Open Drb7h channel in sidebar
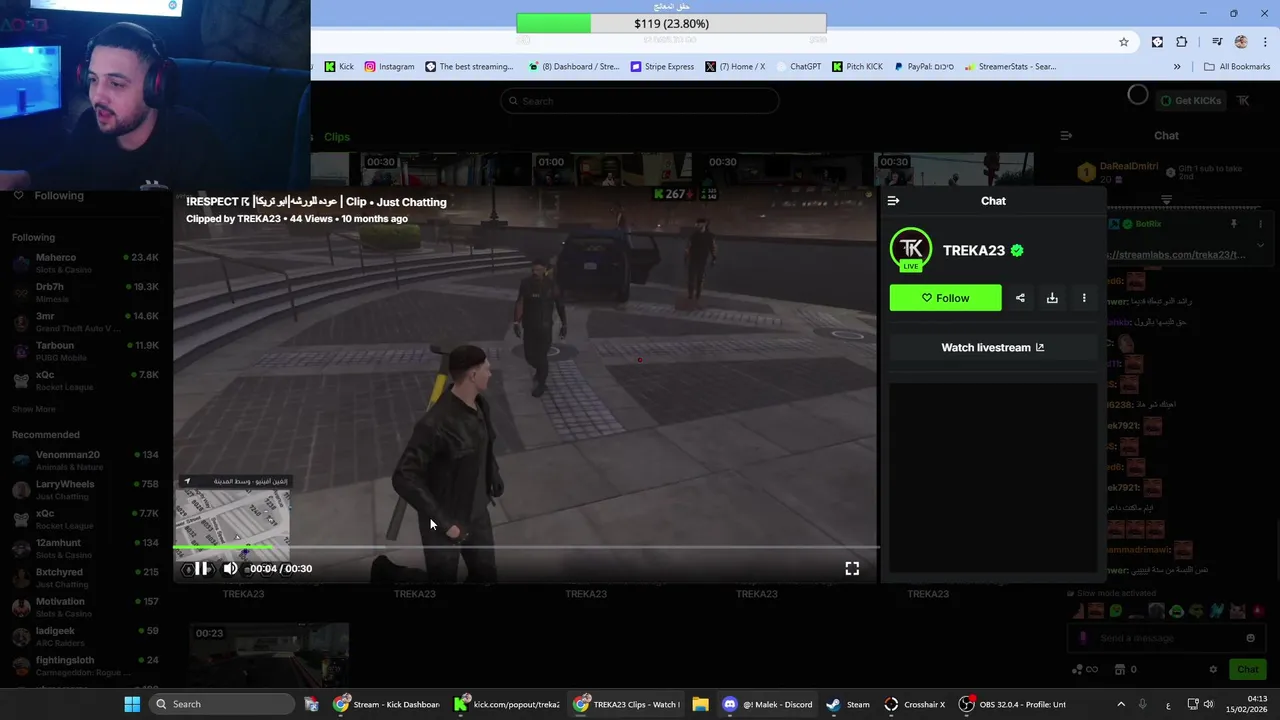Image resolution: width=1280 pixels, height=720 pixels. [85, 292]
